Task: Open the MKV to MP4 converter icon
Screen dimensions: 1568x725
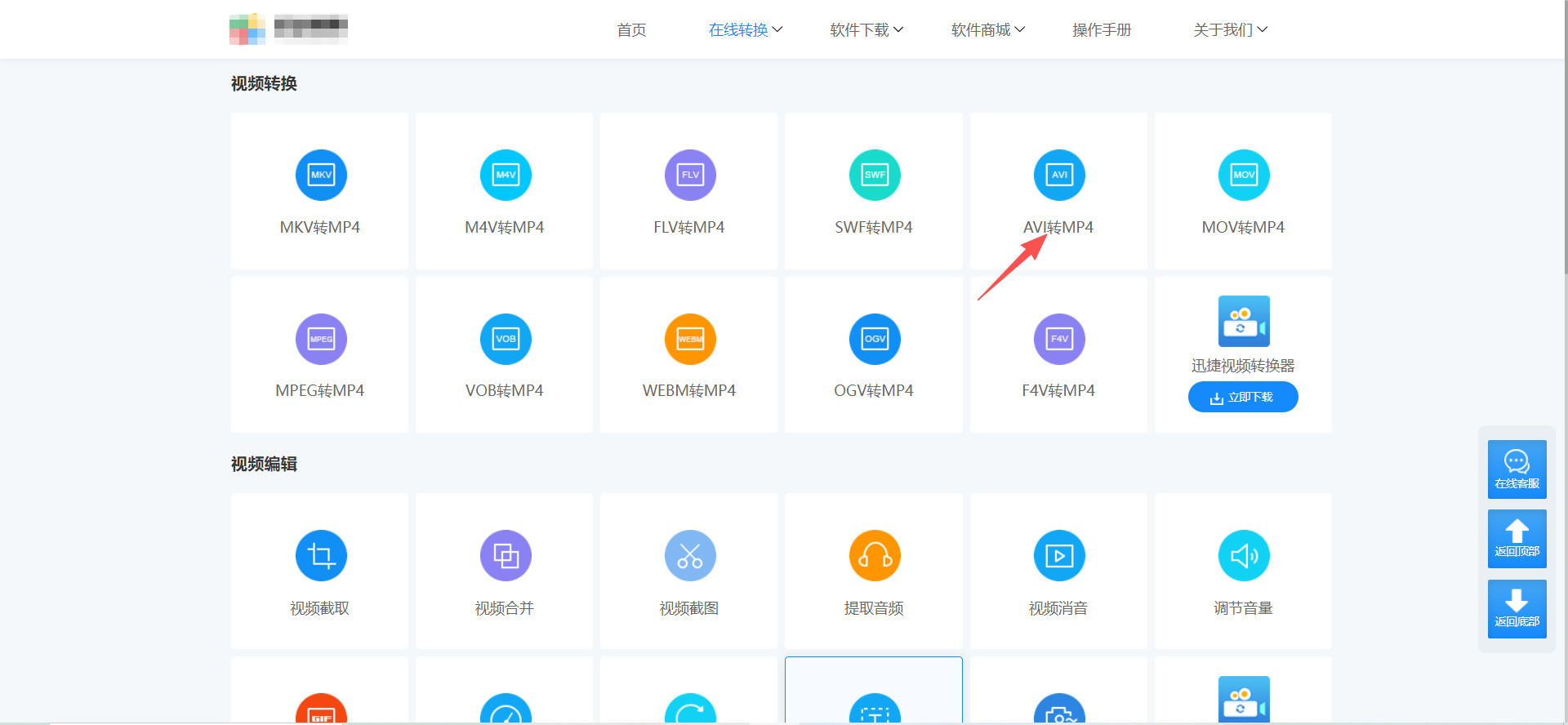Action: 321,175
